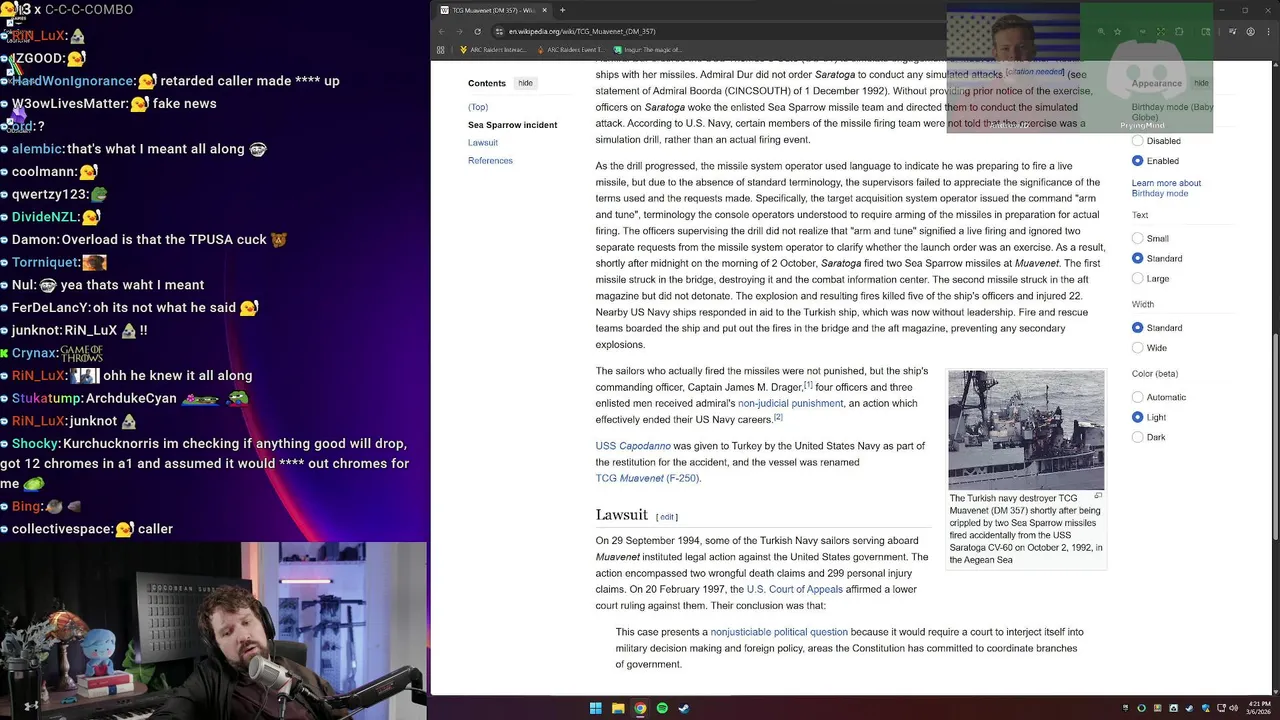Reload the Wikipedia page

477,31
